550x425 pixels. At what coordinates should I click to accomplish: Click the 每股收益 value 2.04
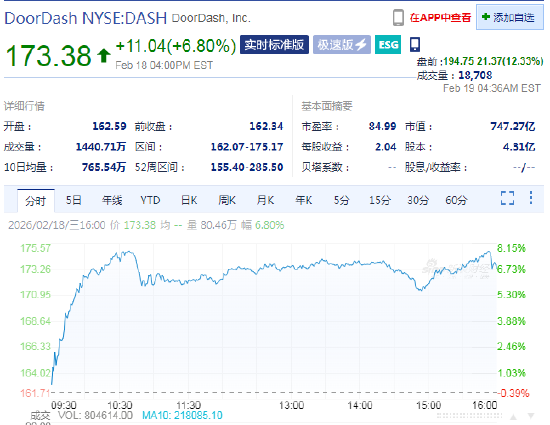[x=385, y=147]
